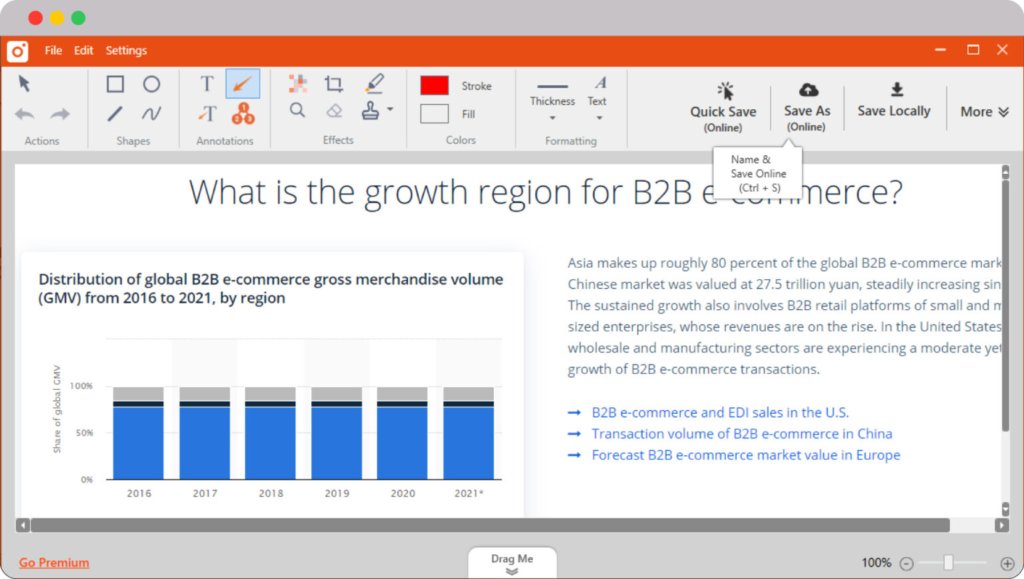1024x579 pixels.
Task: Select the Text annotation tool
Action: point(207,85)
